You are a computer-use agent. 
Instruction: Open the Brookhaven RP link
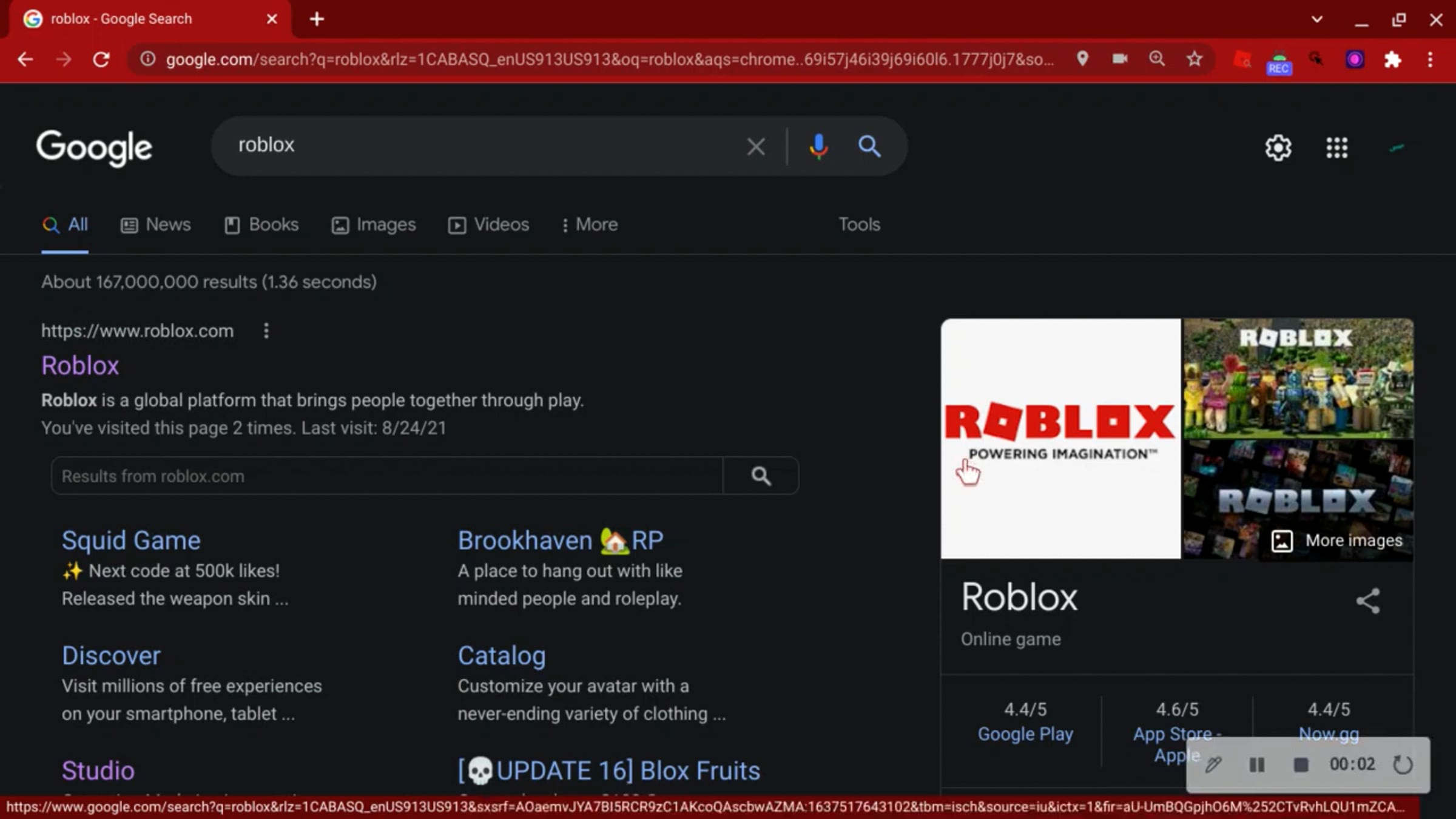coord(560,540)
